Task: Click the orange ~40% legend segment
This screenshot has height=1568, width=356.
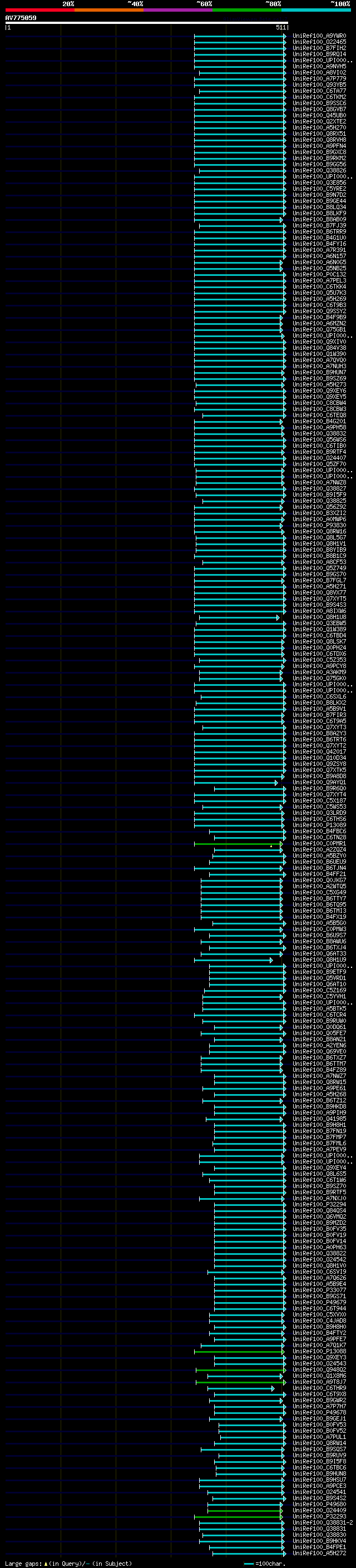Action: [x=109, y=10]
